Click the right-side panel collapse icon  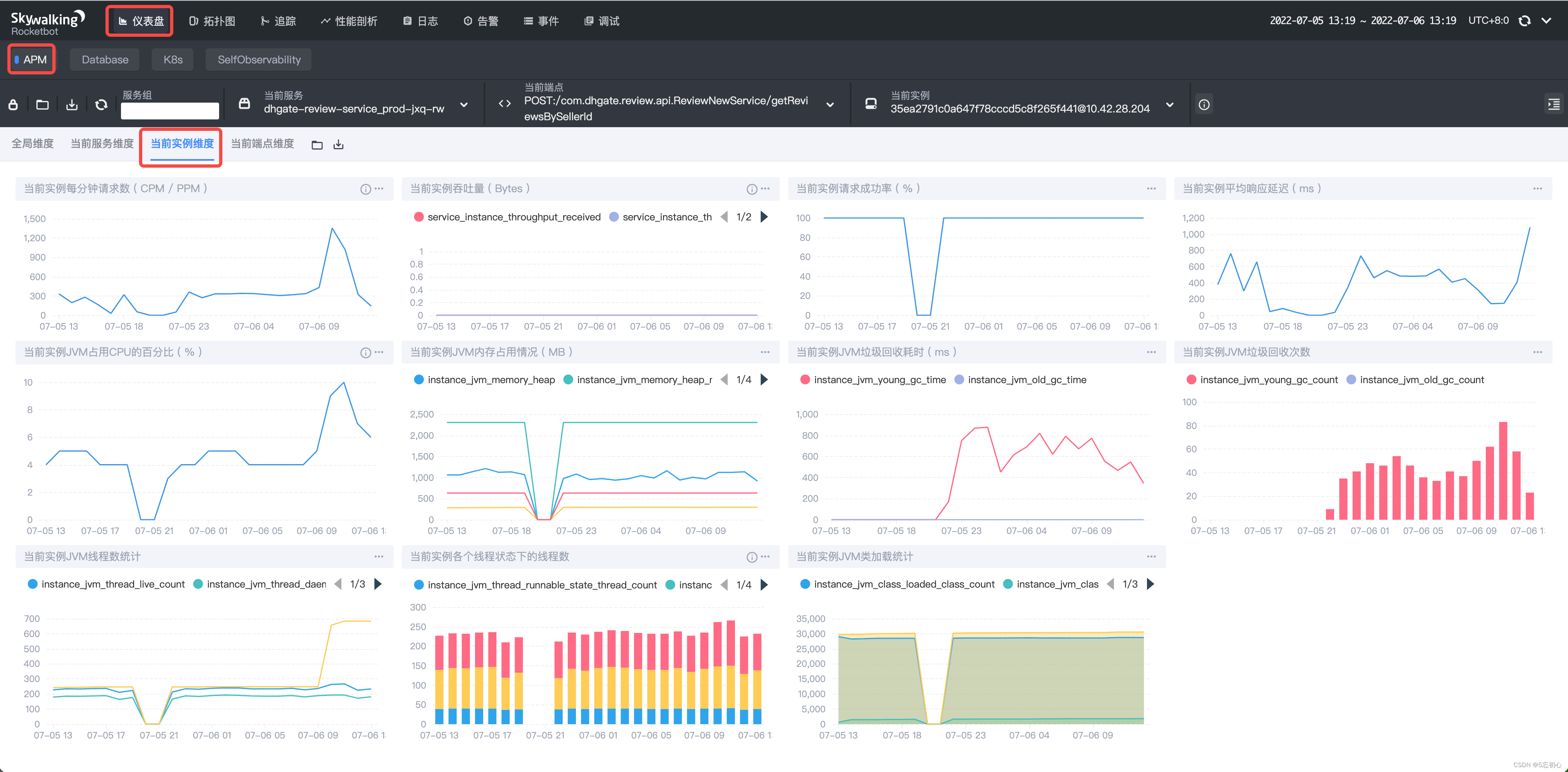click(1553, 105)
